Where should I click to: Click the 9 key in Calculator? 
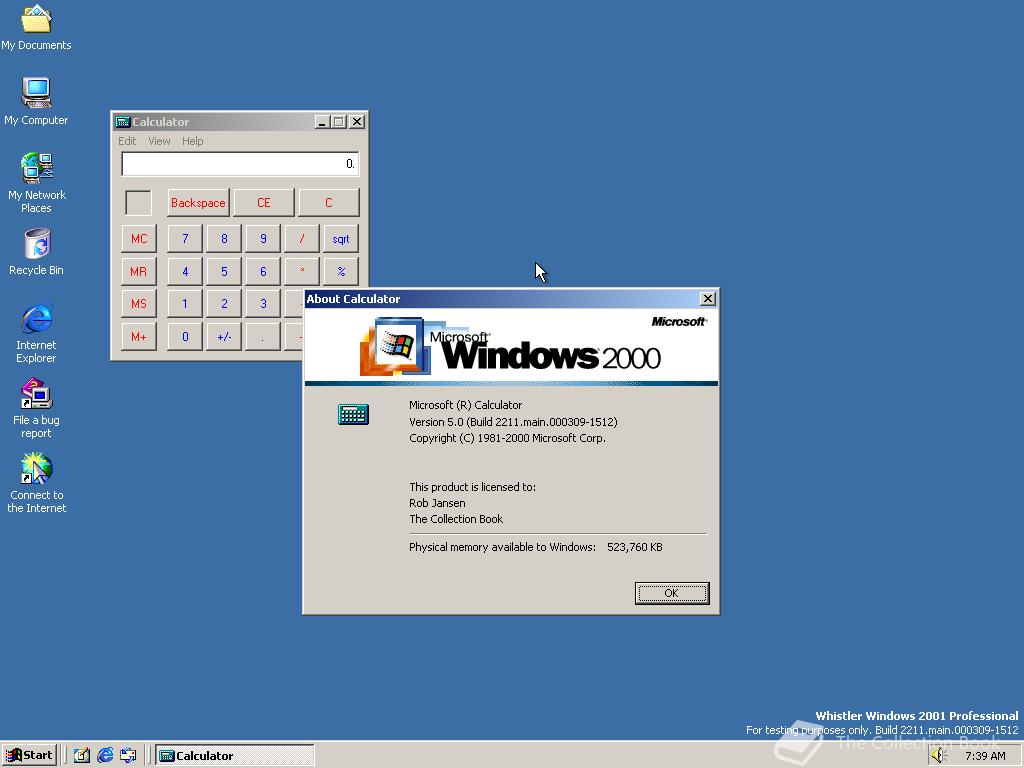click(263, 238)
